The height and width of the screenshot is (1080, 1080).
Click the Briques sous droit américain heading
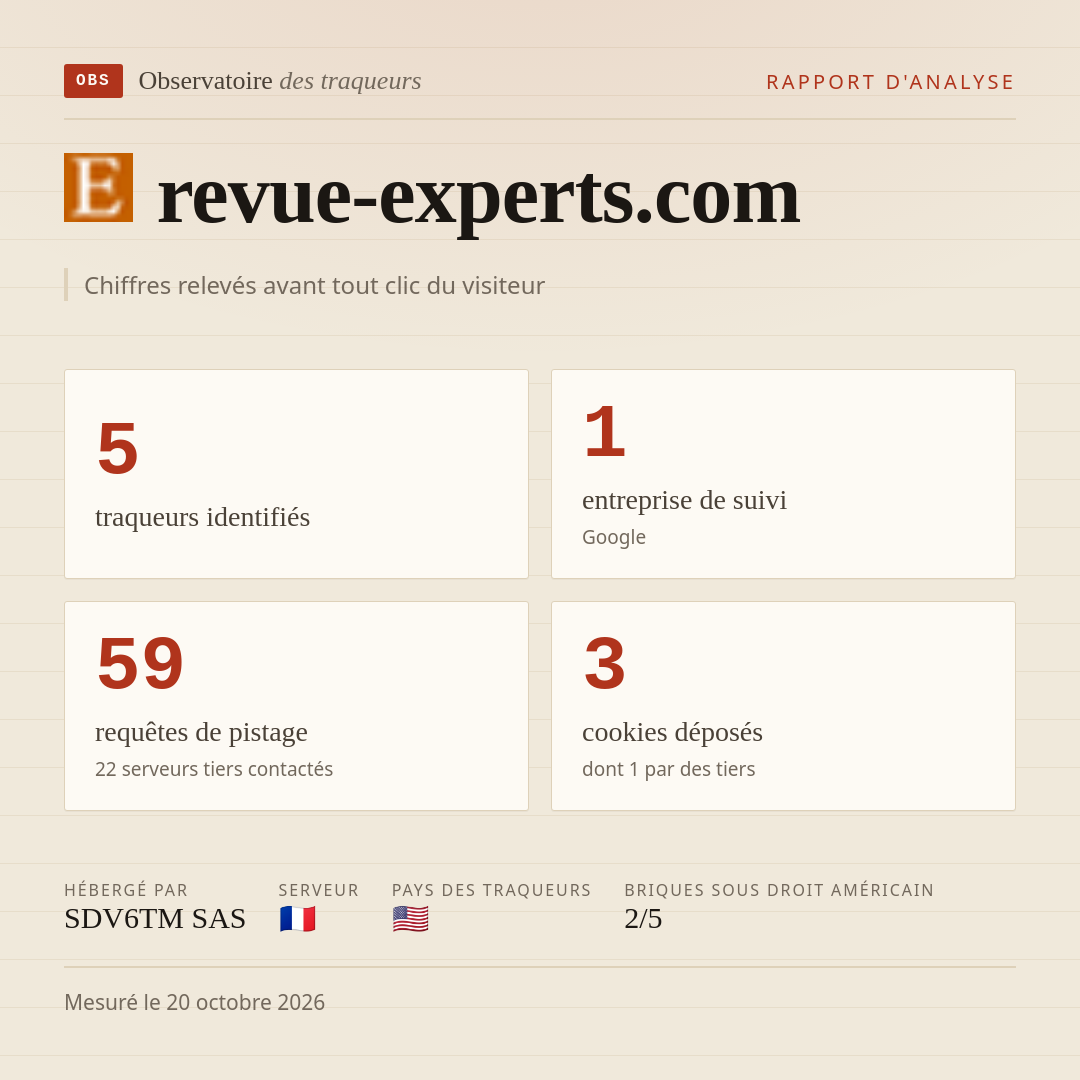(x=779, y=890)
